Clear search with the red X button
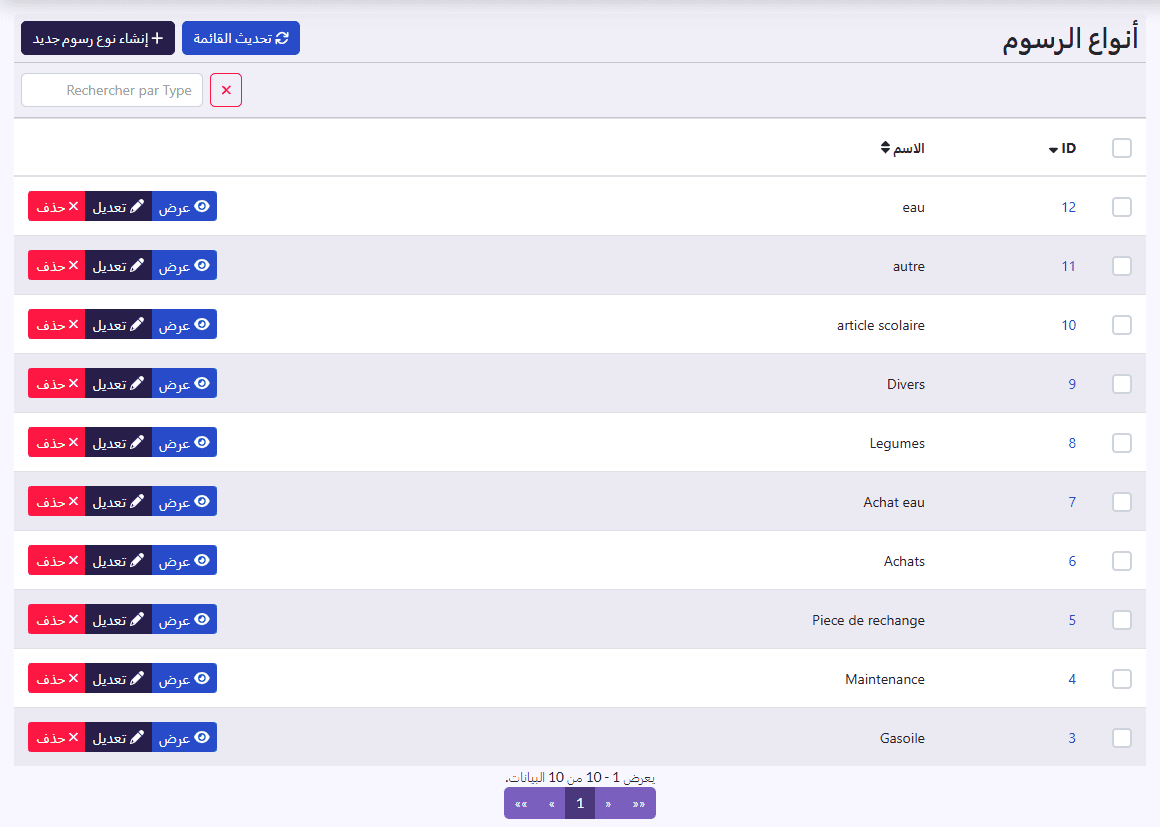This screenshot has height=827, width=1160. tap(226, 90)
